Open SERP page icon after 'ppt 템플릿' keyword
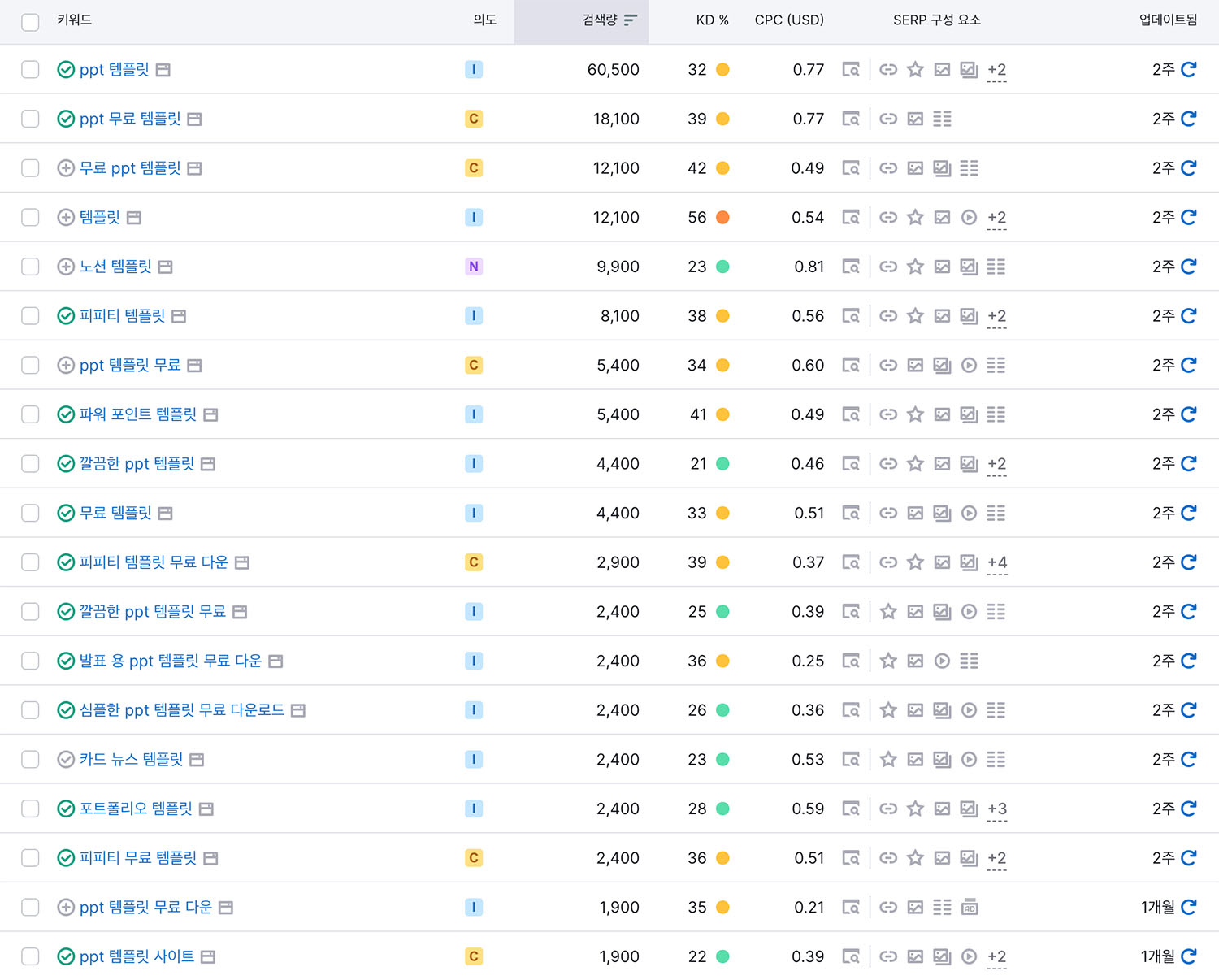This screenshot has width=1219, height=980. 163,70
